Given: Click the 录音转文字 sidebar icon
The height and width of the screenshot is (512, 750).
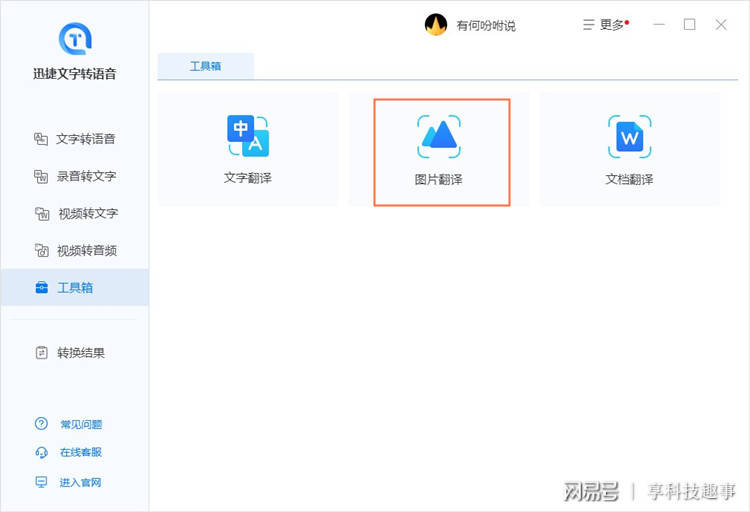Looking at the screenshot, I should [41, 176].
